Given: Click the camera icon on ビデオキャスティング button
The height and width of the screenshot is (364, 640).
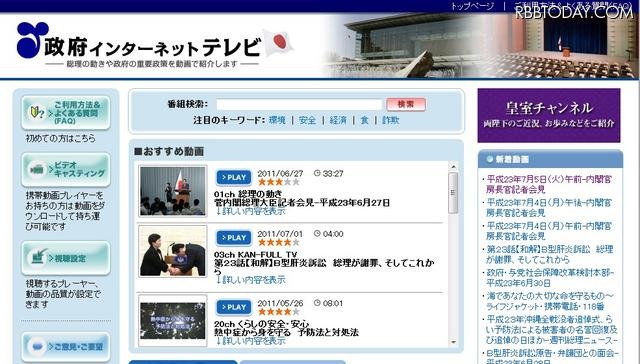Looking at the screenshot, I should point(37,169).
